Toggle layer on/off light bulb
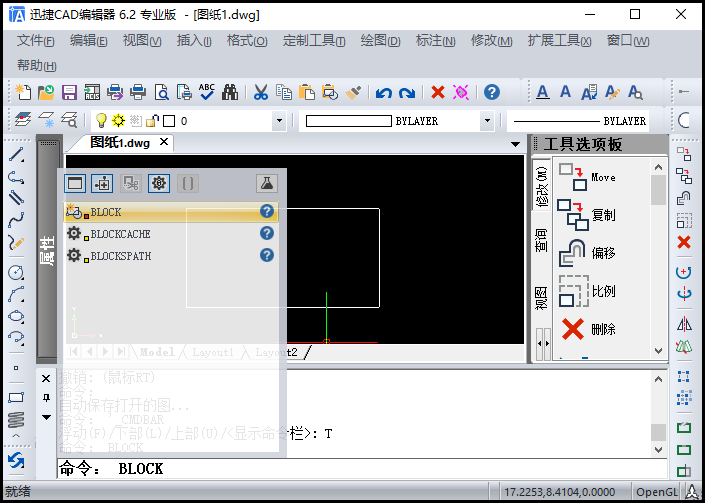This screenshot has height=503, width=705. coord(102,120)
